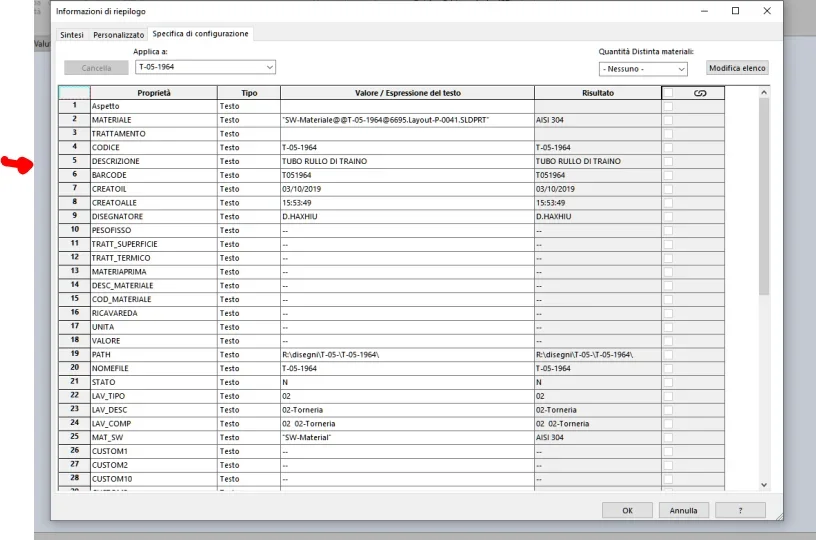Click the chain link column header icon
The width and height of the screenshot is (816, 540).
699,93
